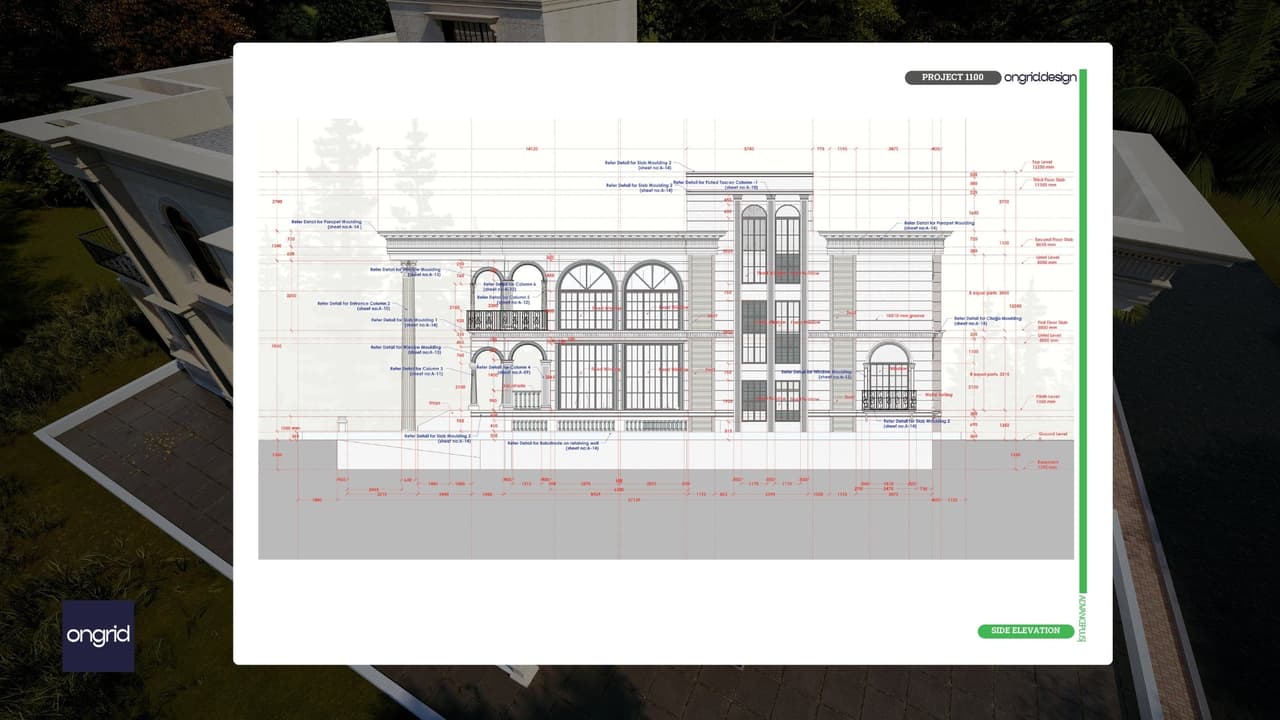This screenshot has width=1280, height=720.
Task: Click the 'Refer Detail for Chajja Moulding' note
Action: pos(988,322)
